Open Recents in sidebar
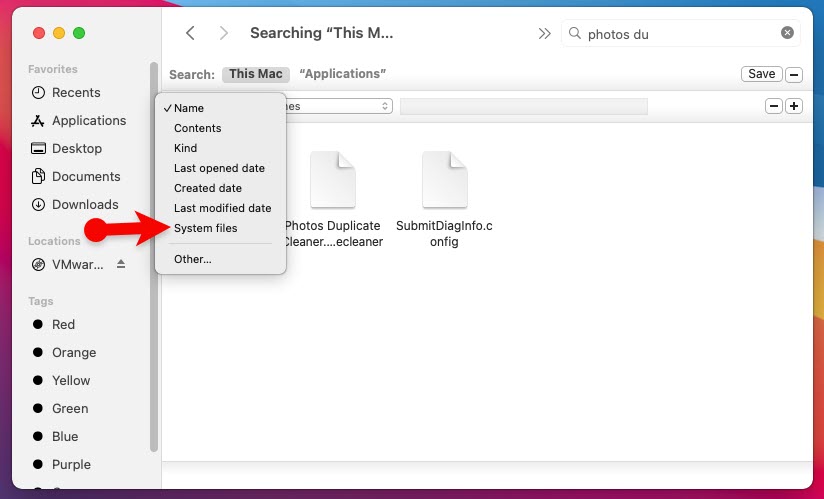Viewport: 824px width, 499px height. coord(76,93)
